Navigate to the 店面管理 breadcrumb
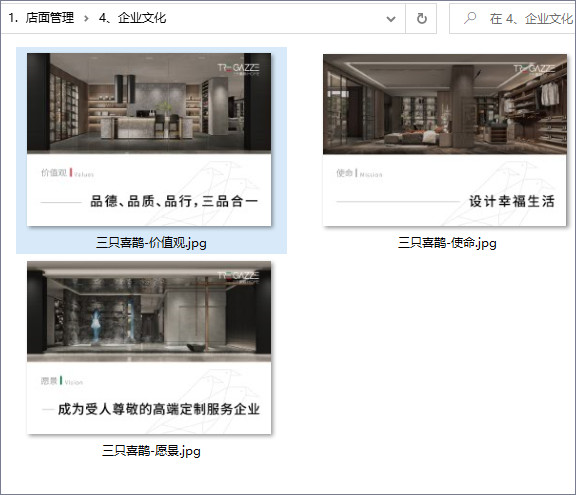 point(50,18)
